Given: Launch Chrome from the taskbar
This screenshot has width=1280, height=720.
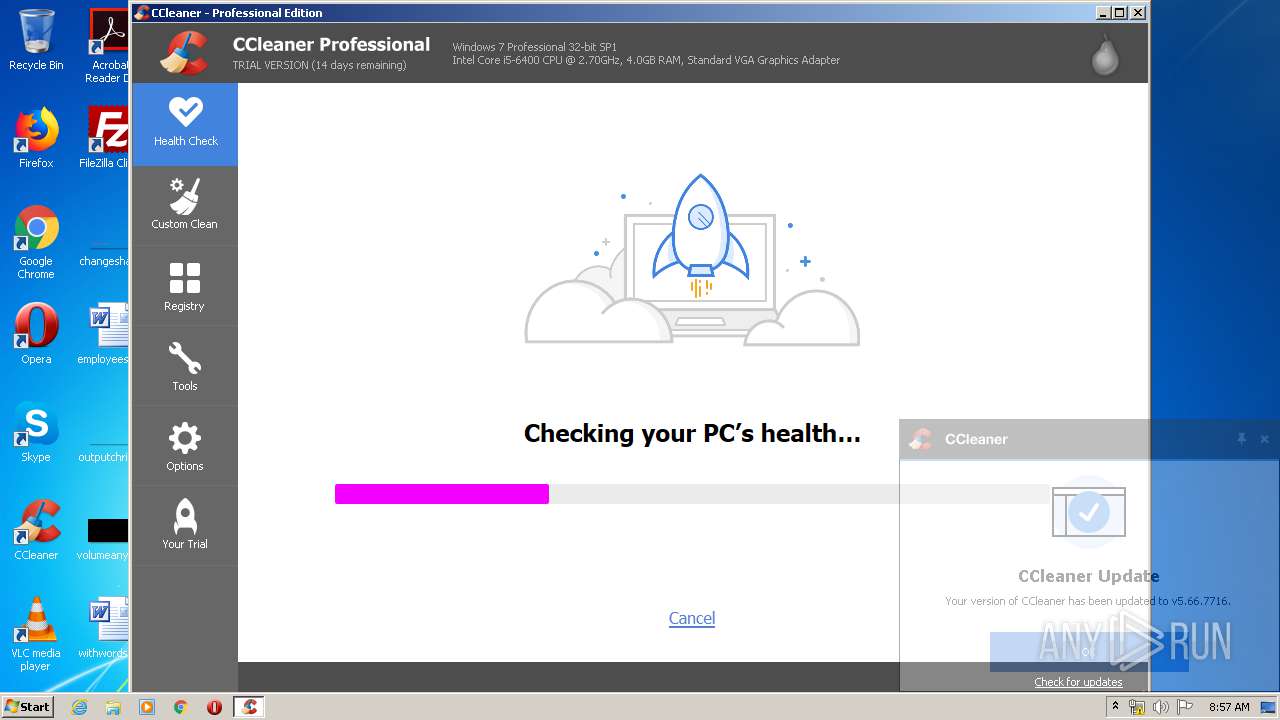Looking at the screenshot, I should point(180,707).
